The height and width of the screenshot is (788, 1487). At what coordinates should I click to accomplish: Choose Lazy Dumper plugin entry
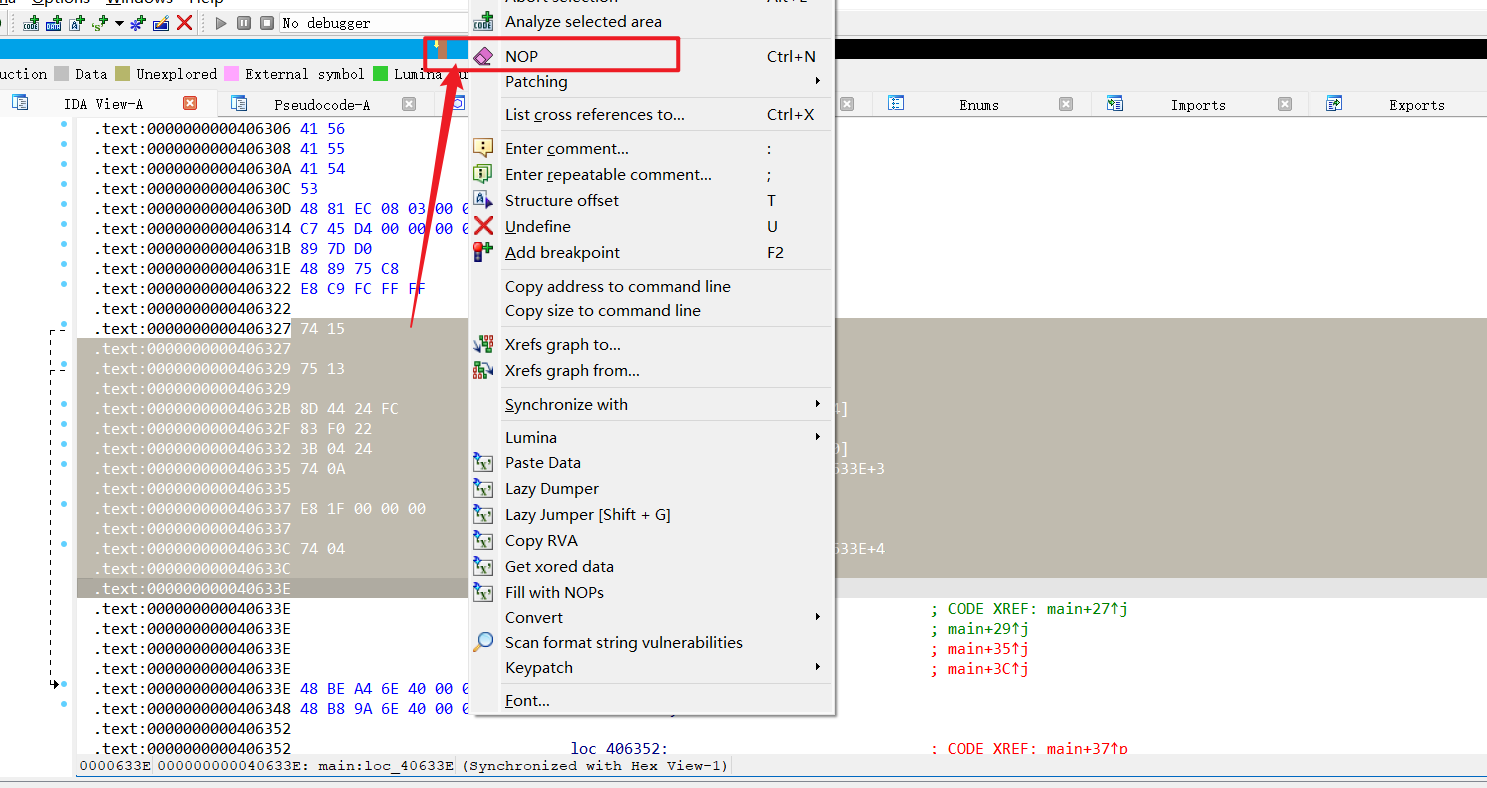[x=651, y=488]
